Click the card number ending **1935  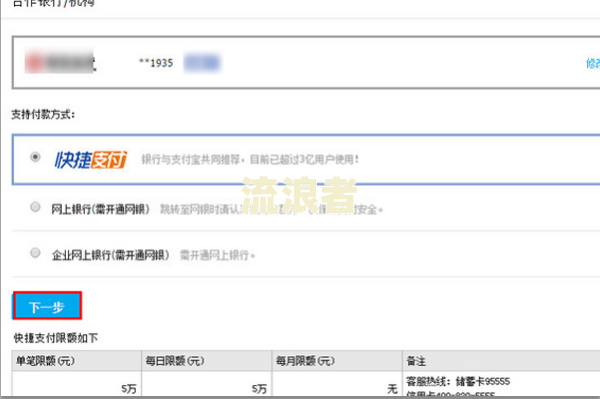click(156, 63)
